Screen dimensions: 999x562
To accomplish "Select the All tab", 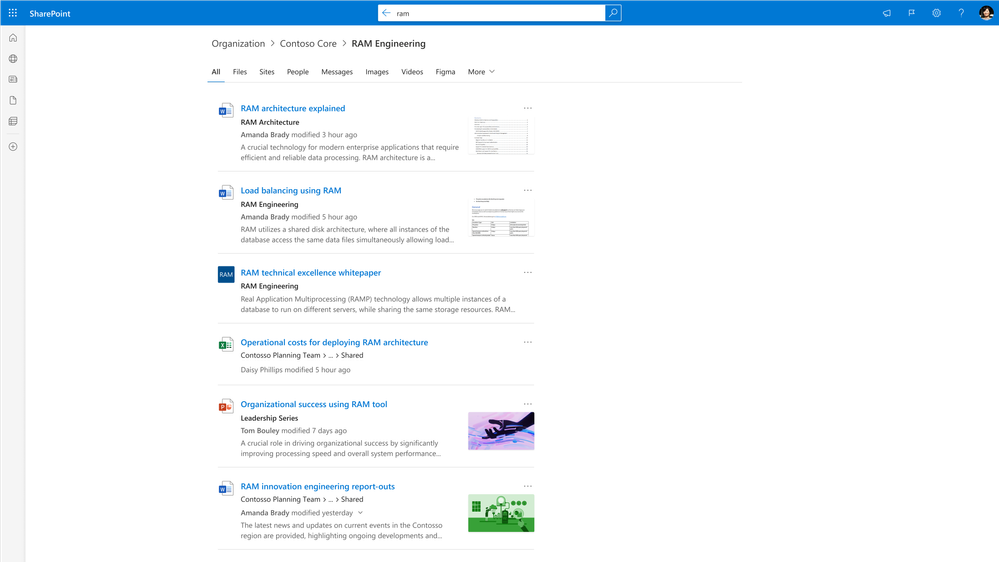I will click(x=216, y=72).
